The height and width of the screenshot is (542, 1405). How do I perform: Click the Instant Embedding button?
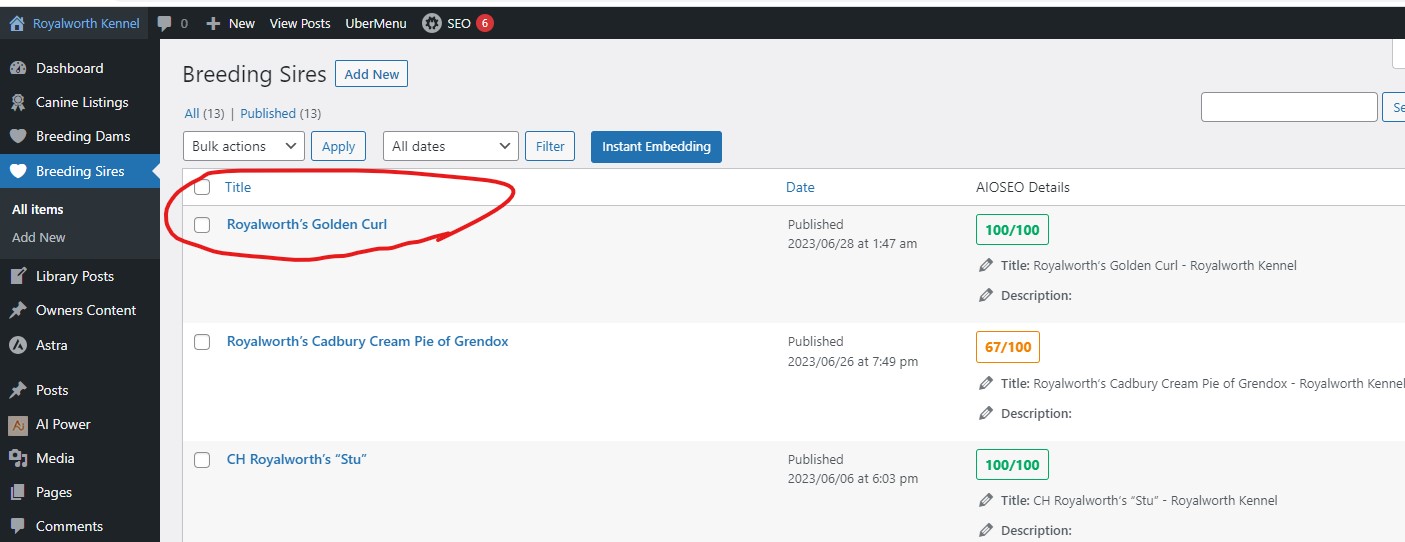pyautogui.click(x=656, y=146)
